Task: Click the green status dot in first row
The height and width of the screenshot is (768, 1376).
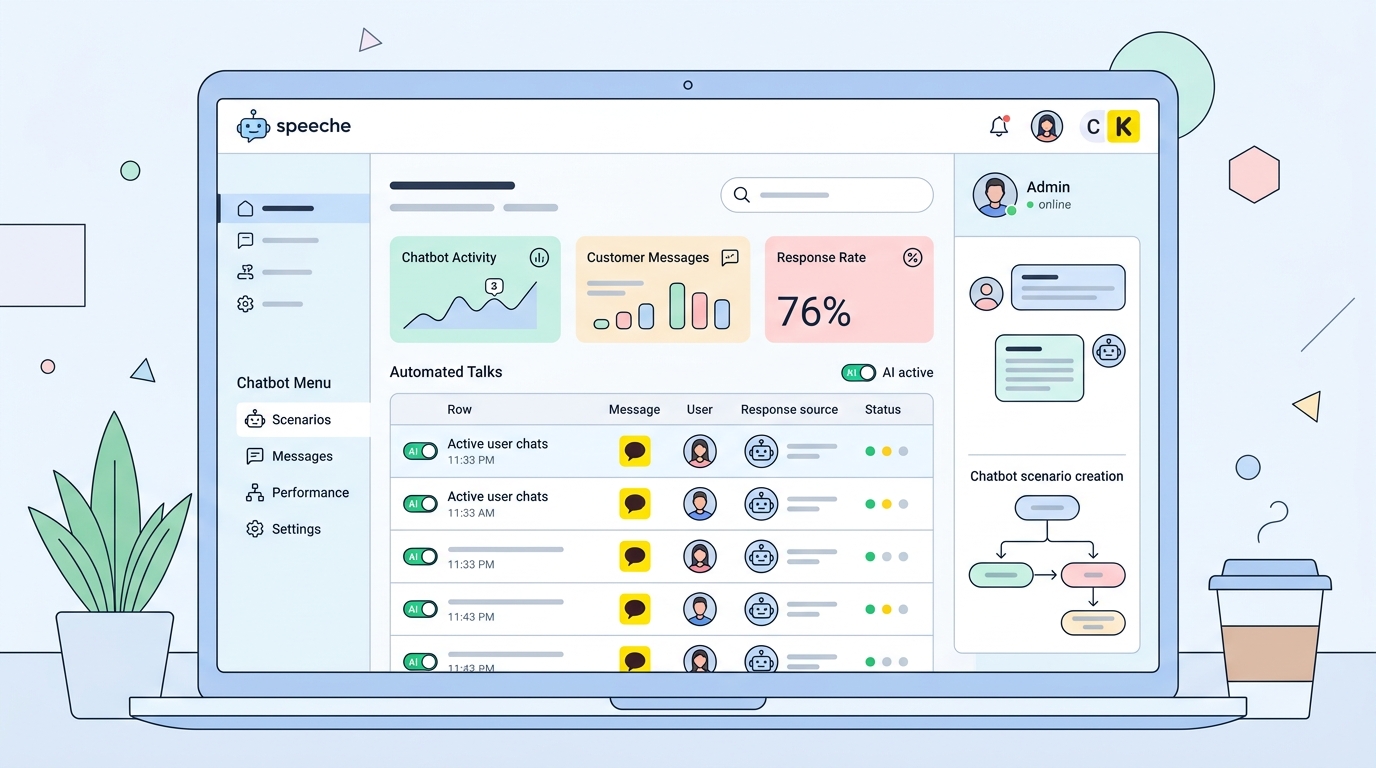Action: coord(870,451)
